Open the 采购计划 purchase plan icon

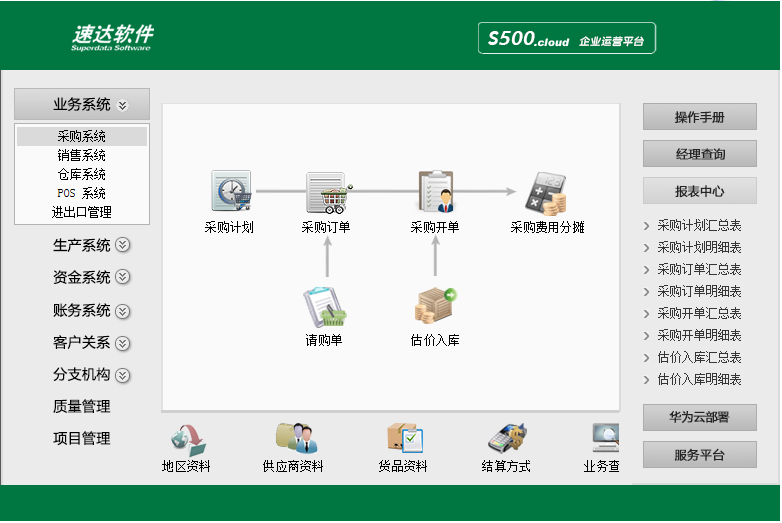(x=231, y=191)
